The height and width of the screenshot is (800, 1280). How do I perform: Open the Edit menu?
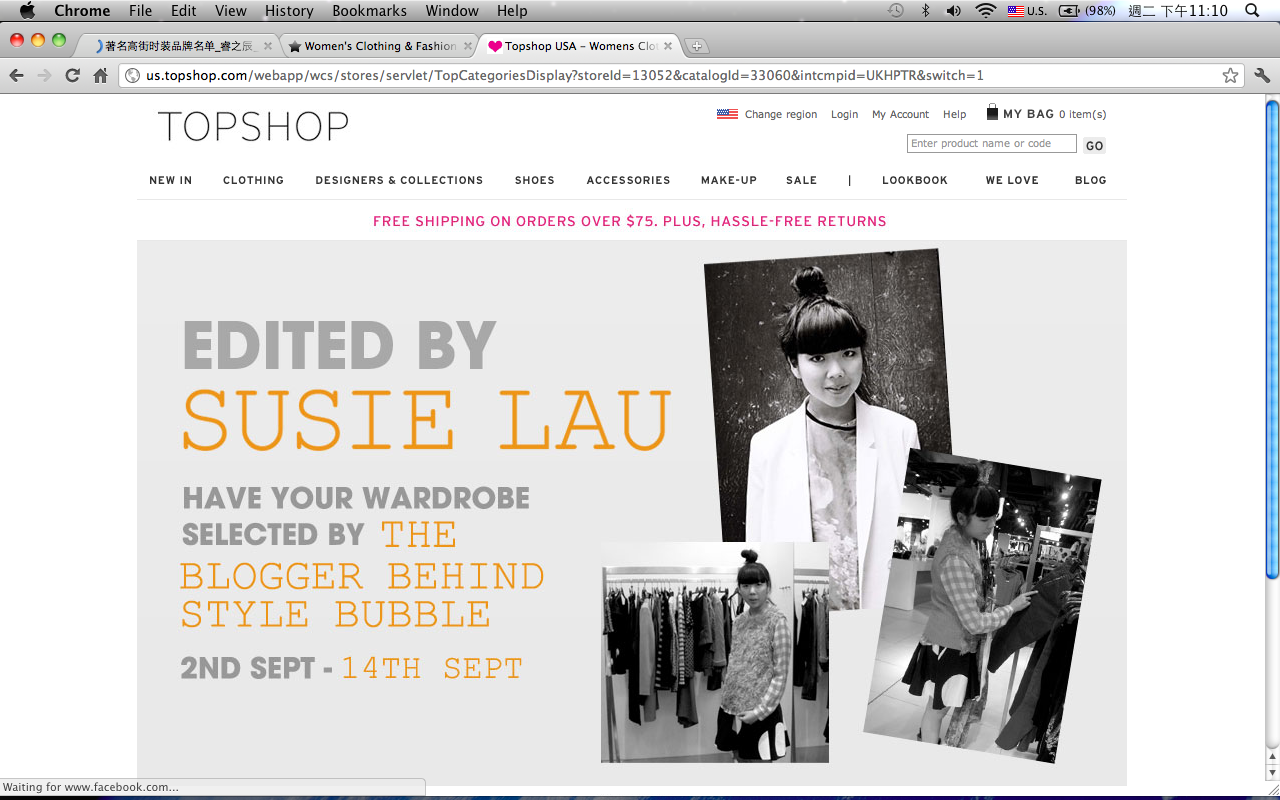(x=183, y=11)
